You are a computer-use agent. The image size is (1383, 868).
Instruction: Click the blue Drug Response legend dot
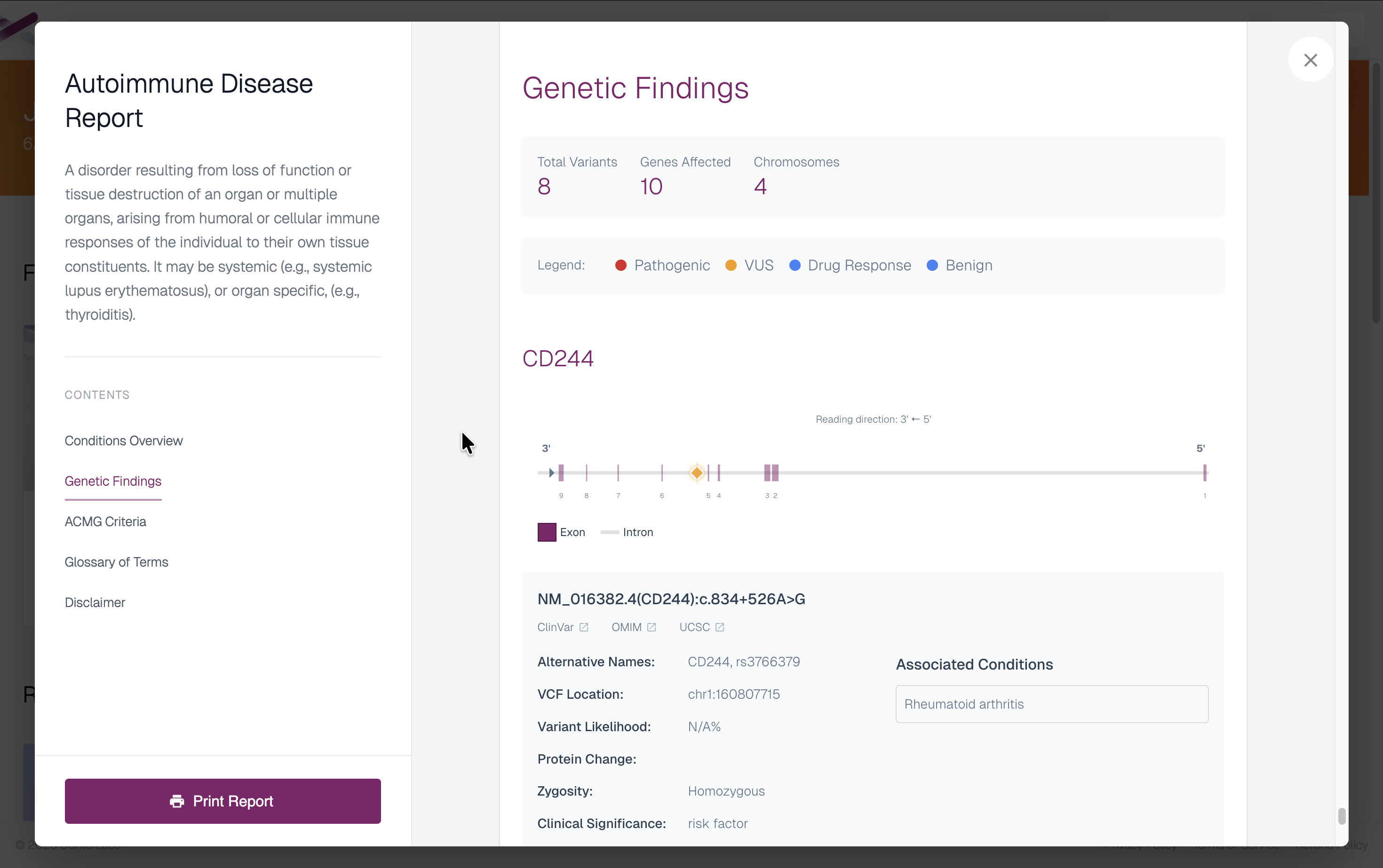coord(795,265)
